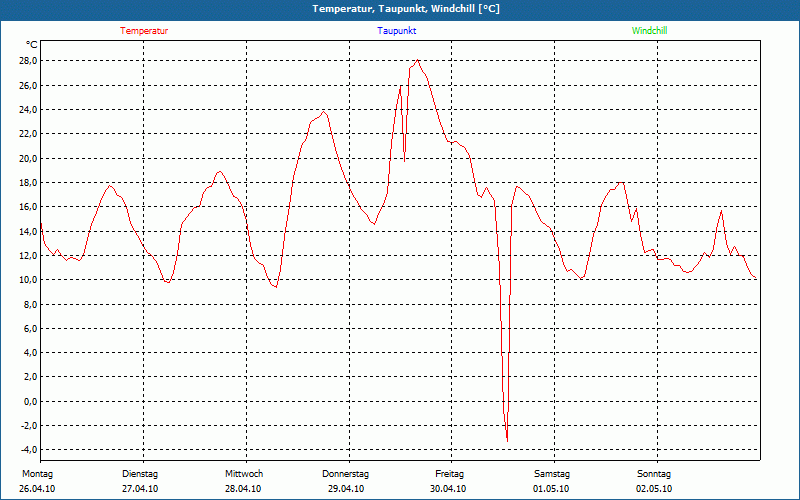Image resolution: width=800 pixels, height=500 pixels.
Task: Click the date 28.04.10
Action: point(243,489)
